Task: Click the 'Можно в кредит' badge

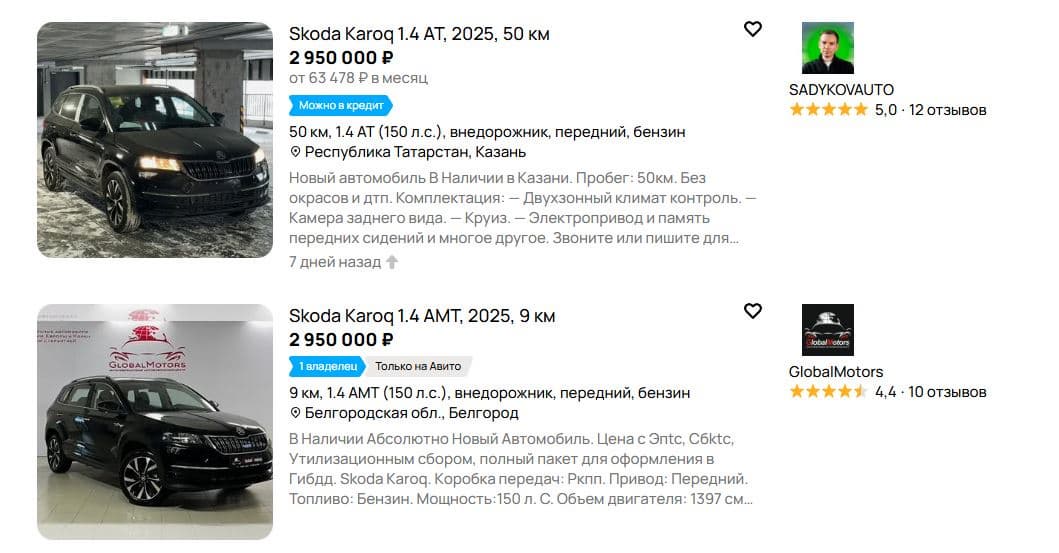Action: tap(340, 105)
